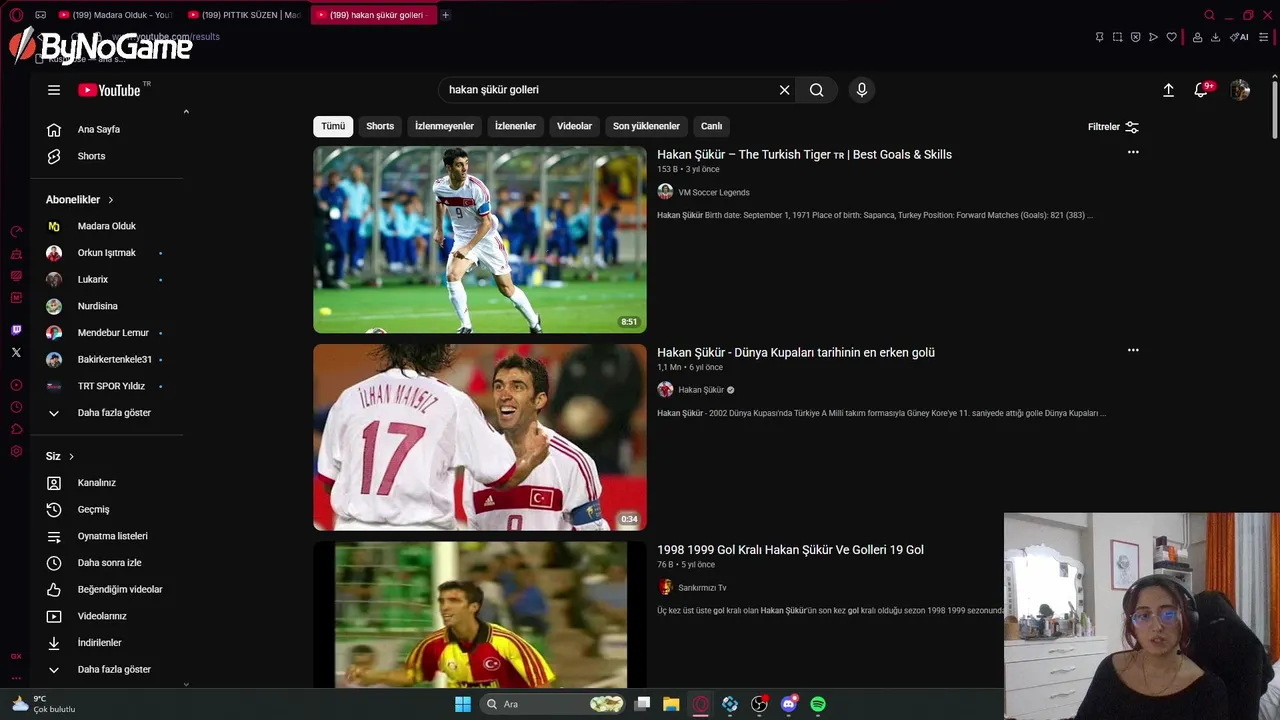Image resolution: width=1280 pixels, height=720 pixels.
Task: Open the GX Corner gamepad icon
Action: click(x=40, y=15)
